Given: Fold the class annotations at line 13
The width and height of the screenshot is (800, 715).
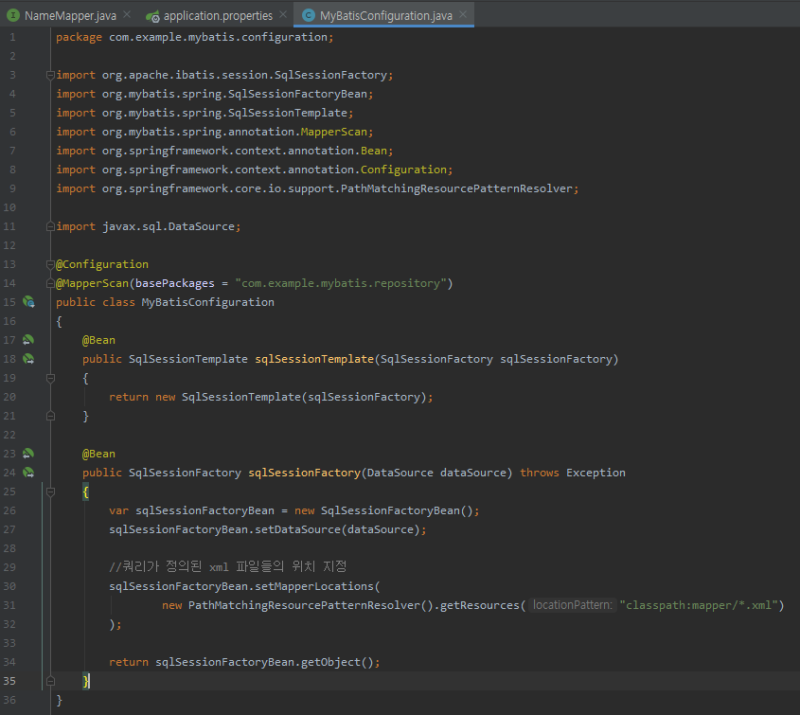Looking at the screenshot, I should pyautogui.click(x=48, y=264).
